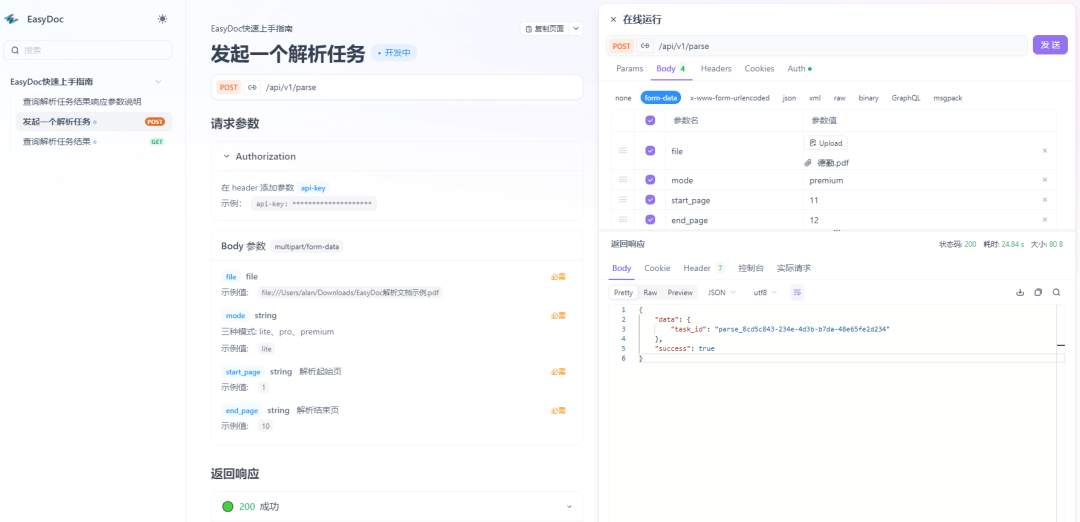Click the 发送 send button
The width and height of the screenshot is (1080, 522).
[1050, 45]
